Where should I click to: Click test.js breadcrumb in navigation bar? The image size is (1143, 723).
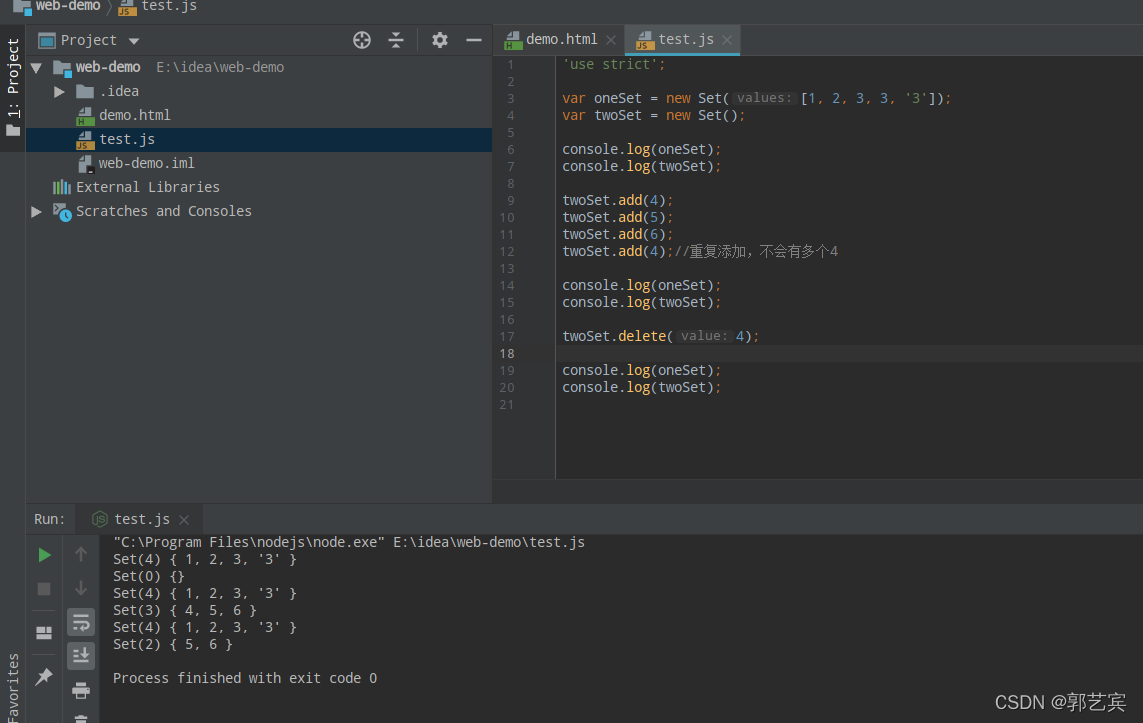(x=158, y=7)
